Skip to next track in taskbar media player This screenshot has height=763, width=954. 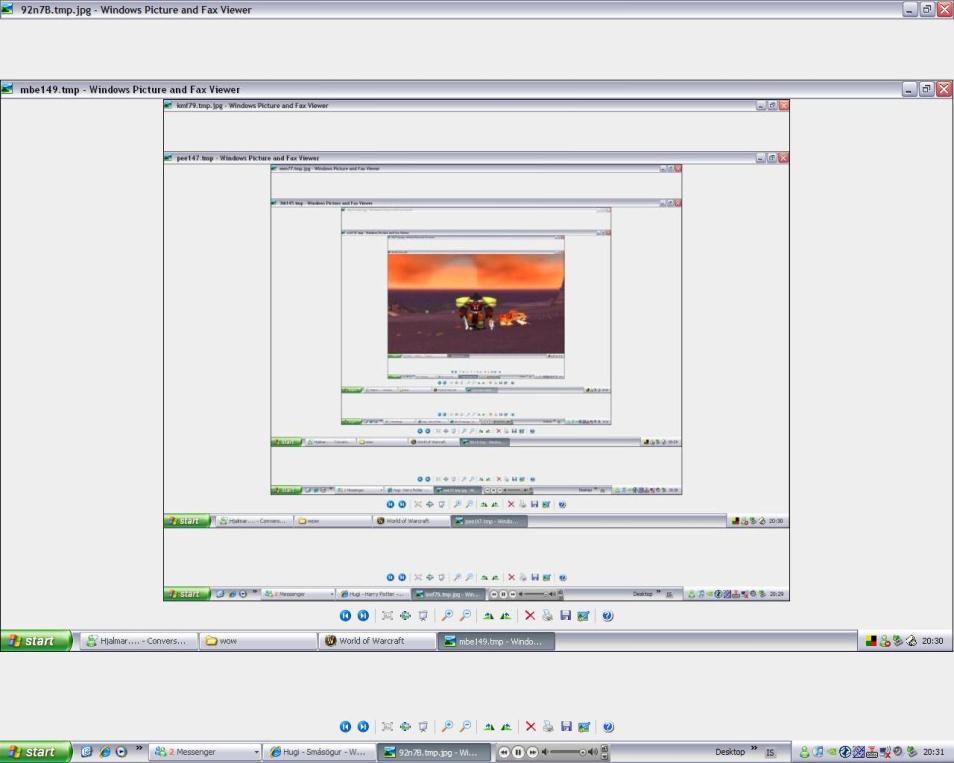pyautogui.click(x=532, y=752)
